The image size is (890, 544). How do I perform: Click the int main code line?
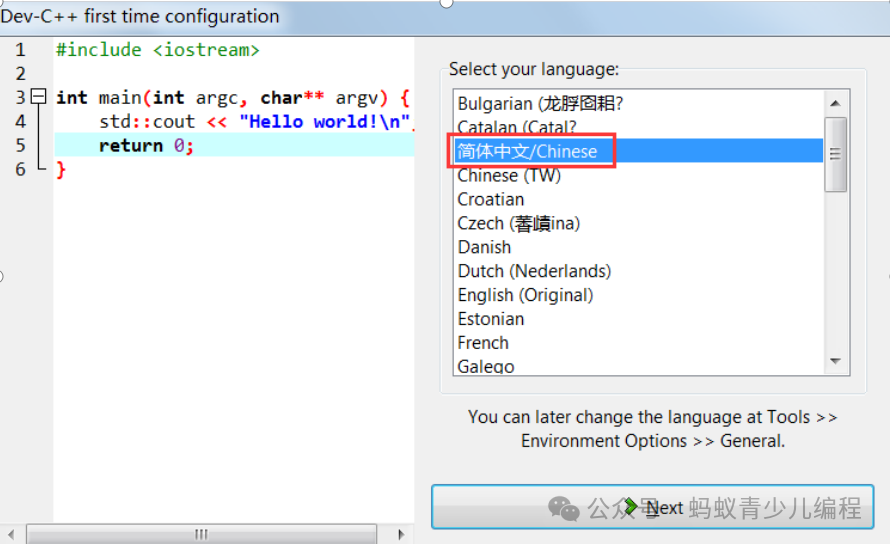click(233, 98)
